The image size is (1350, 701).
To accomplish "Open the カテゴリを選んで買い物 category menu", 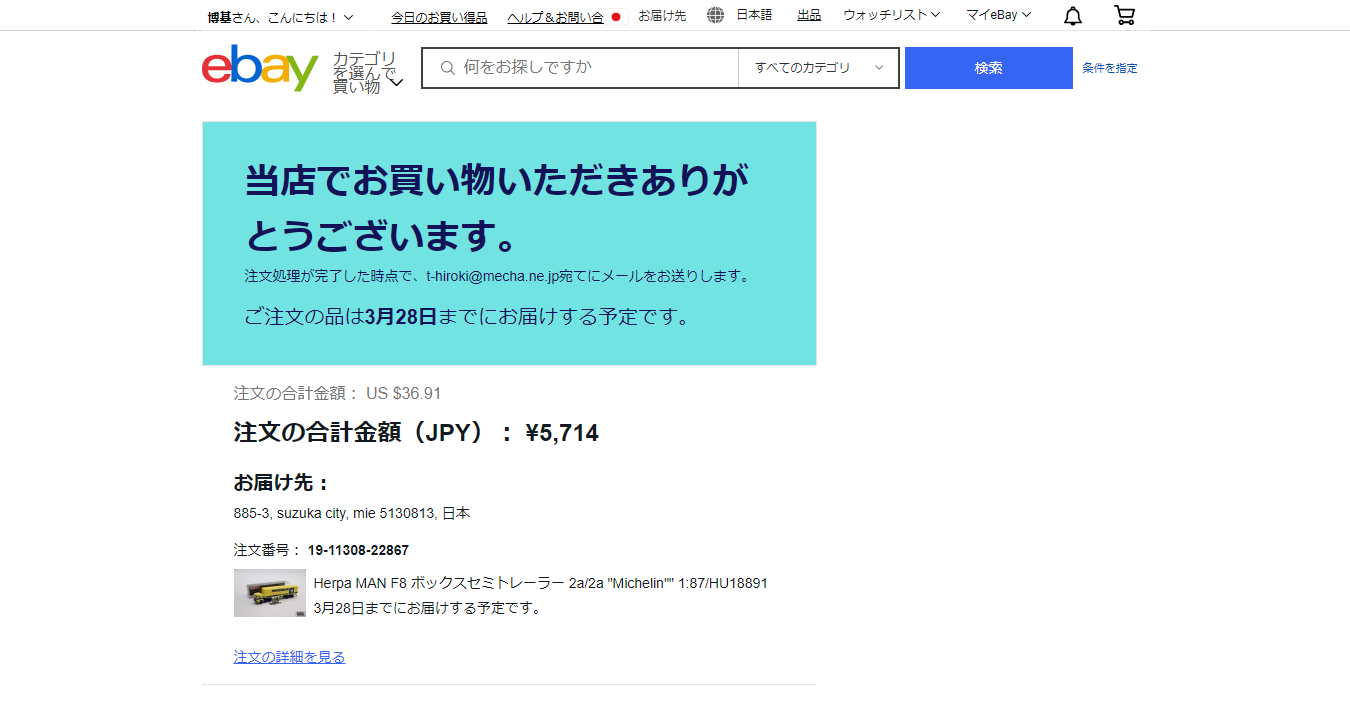I will tap(367, 73).
